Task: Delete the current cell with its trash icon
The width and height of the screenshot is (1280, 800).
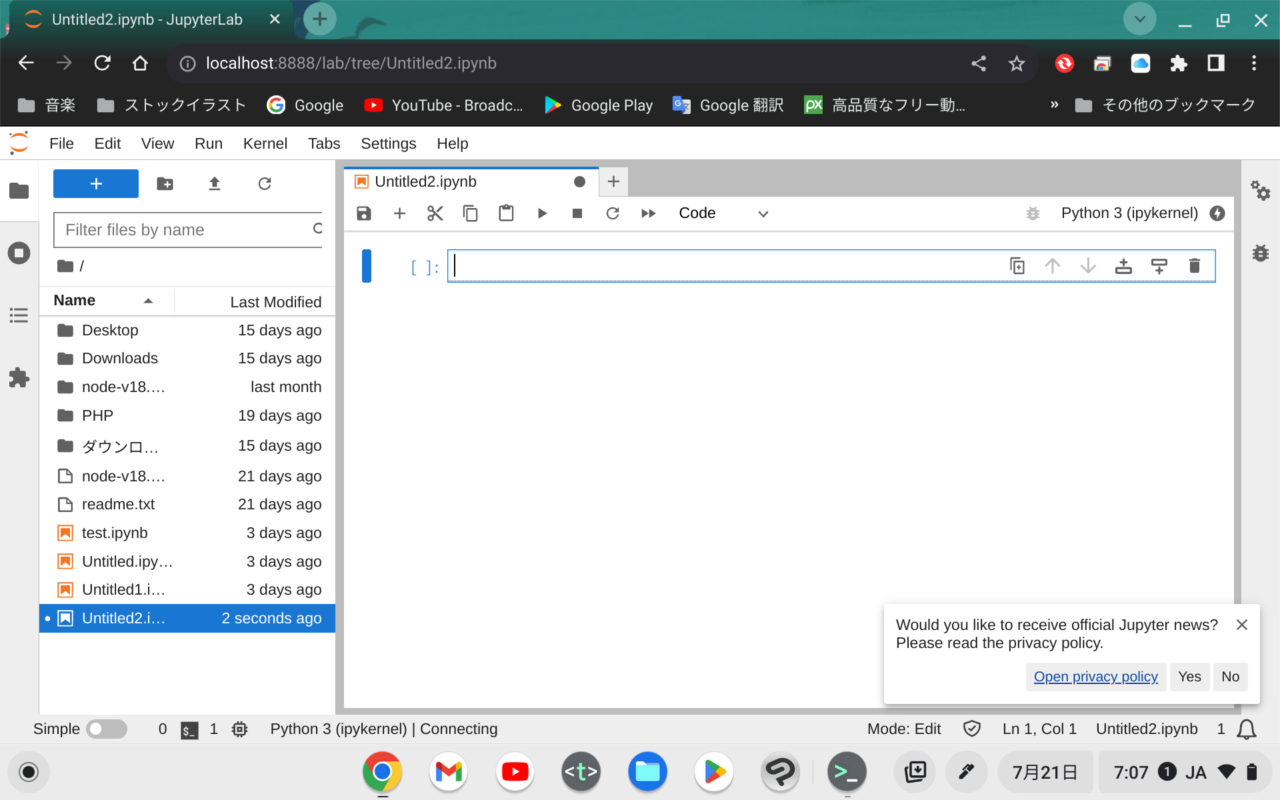Action: tap(1194, 265)
